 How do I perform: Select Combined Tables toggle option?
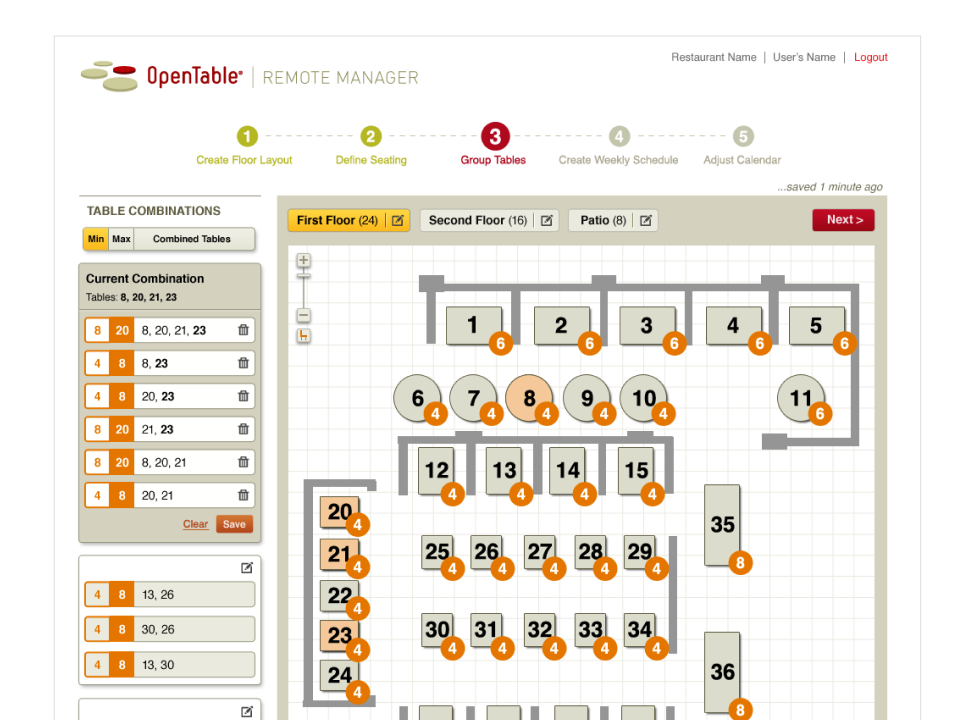[x=192, y=239]
